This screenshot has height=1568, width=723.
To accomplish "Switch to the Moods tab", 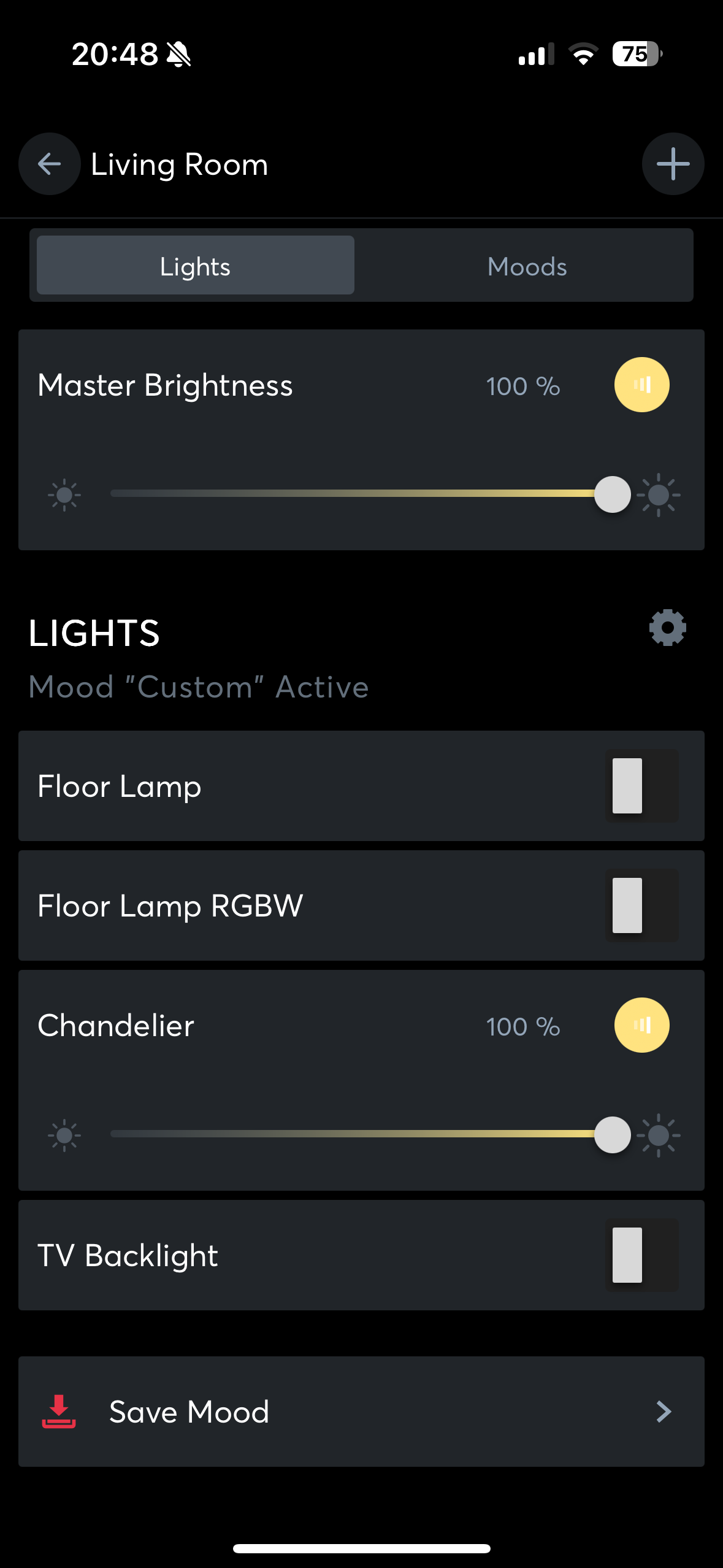I will pos(527,266).
